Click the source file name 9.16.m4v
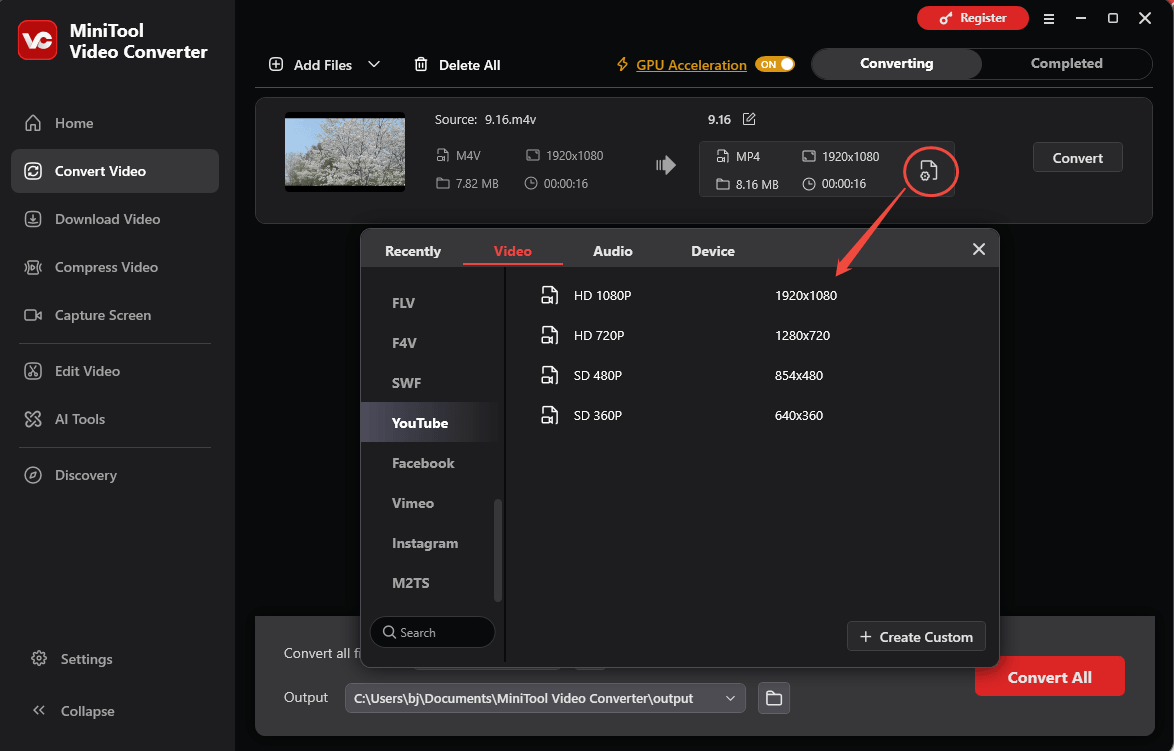 coord(510,120)
